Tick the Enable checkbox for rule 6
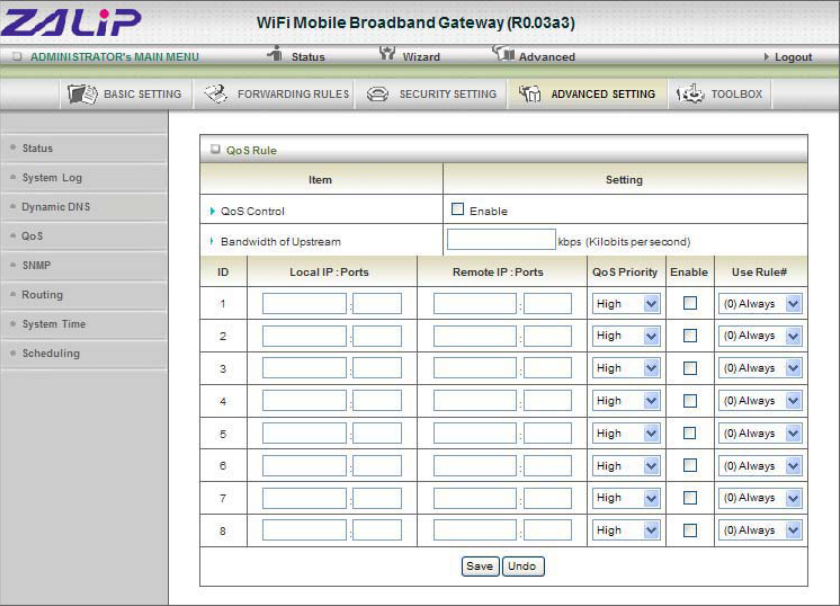The image size is (840, 606). [x=690, y=466]
